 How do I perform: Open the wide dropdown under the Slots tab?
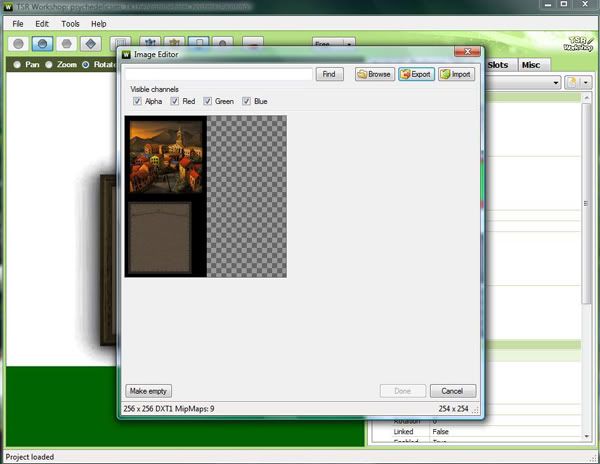click(x=523, y=83)
